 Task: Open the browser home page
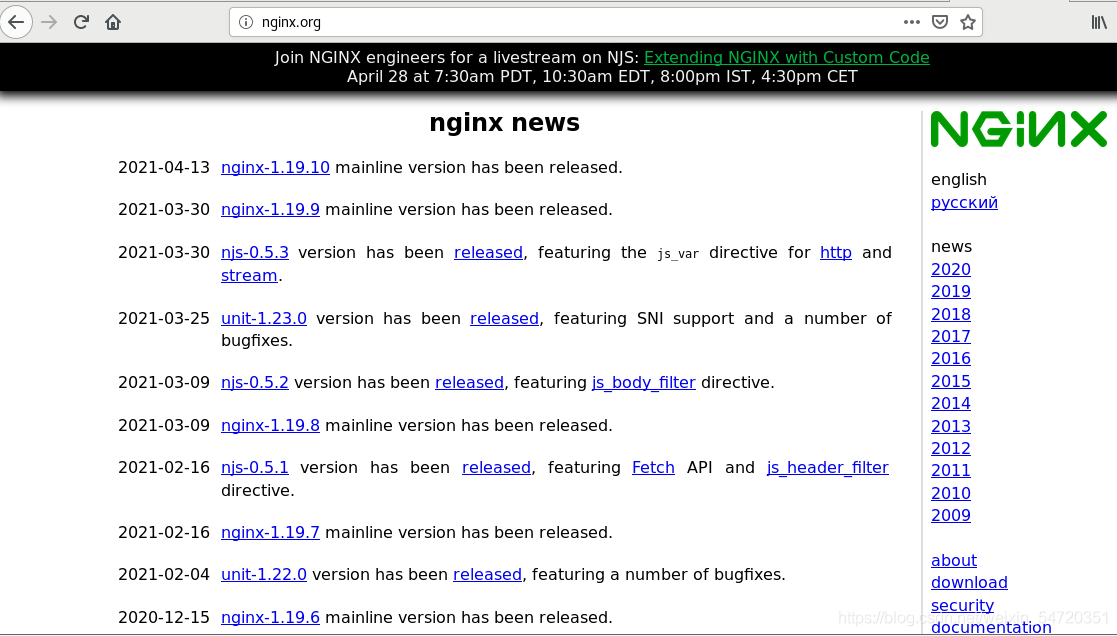113,22
